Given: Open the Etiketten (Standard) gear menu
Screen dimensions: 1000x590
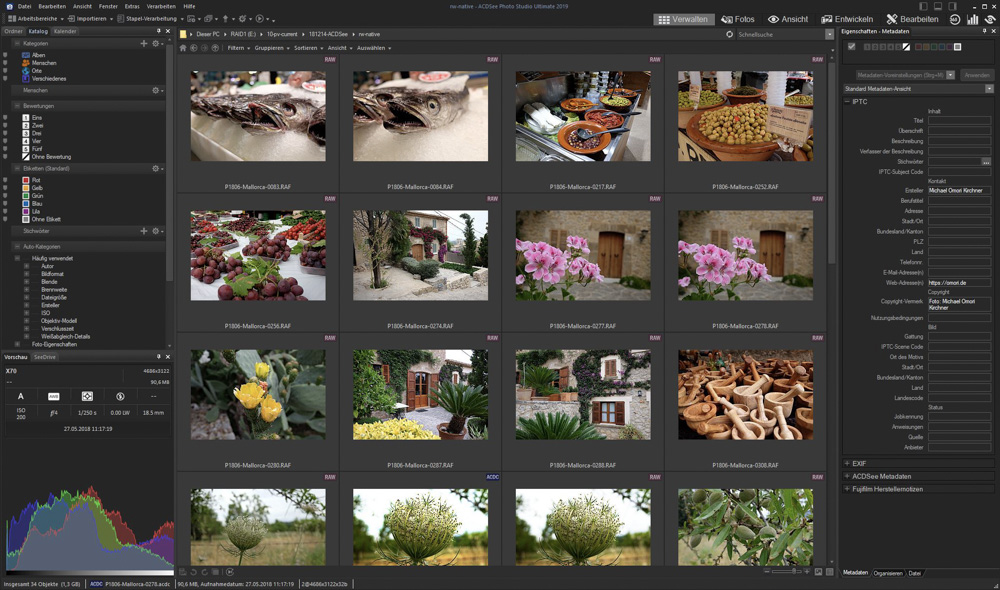Looking at the screenshot, I should pos(156,168).
